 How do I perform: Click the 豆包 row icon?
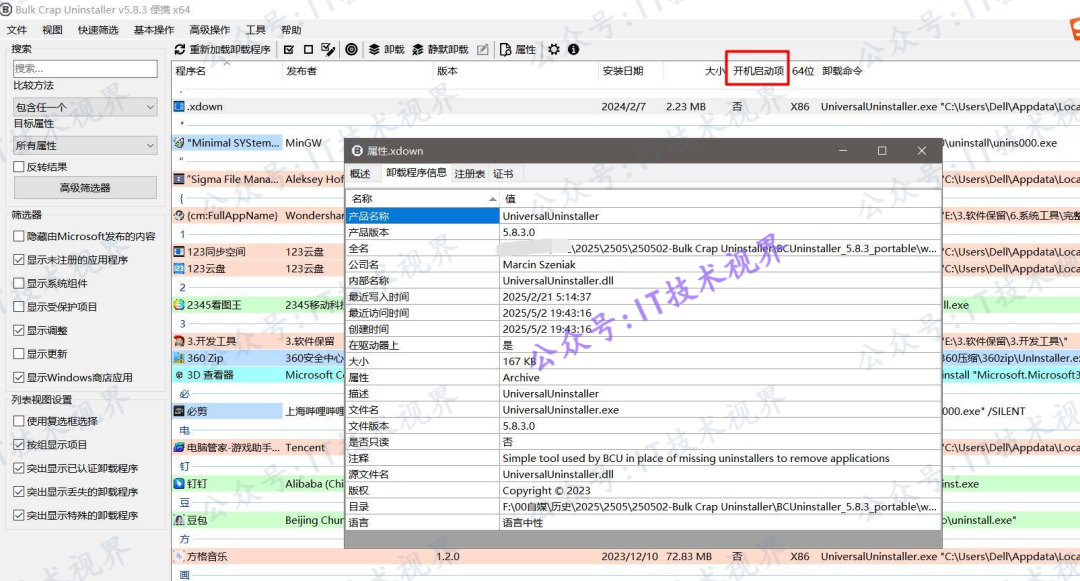tap(179, 520)
